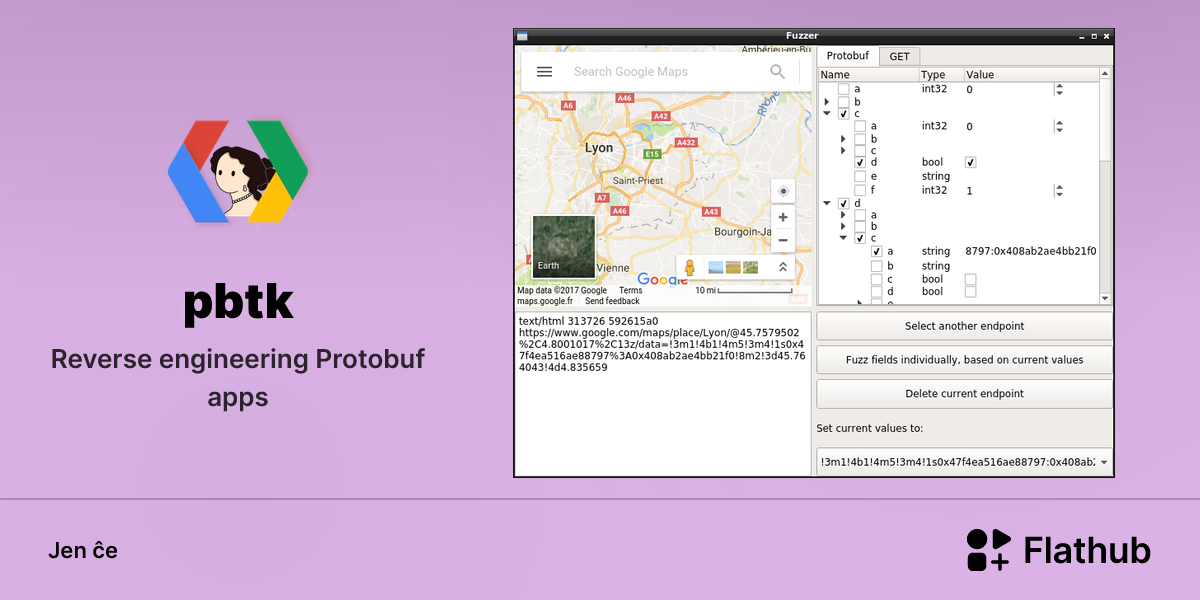Viewport: 1200px width, 600px height.
Task: Zoom in with the map plus button
Action: [x=783, y=217]
